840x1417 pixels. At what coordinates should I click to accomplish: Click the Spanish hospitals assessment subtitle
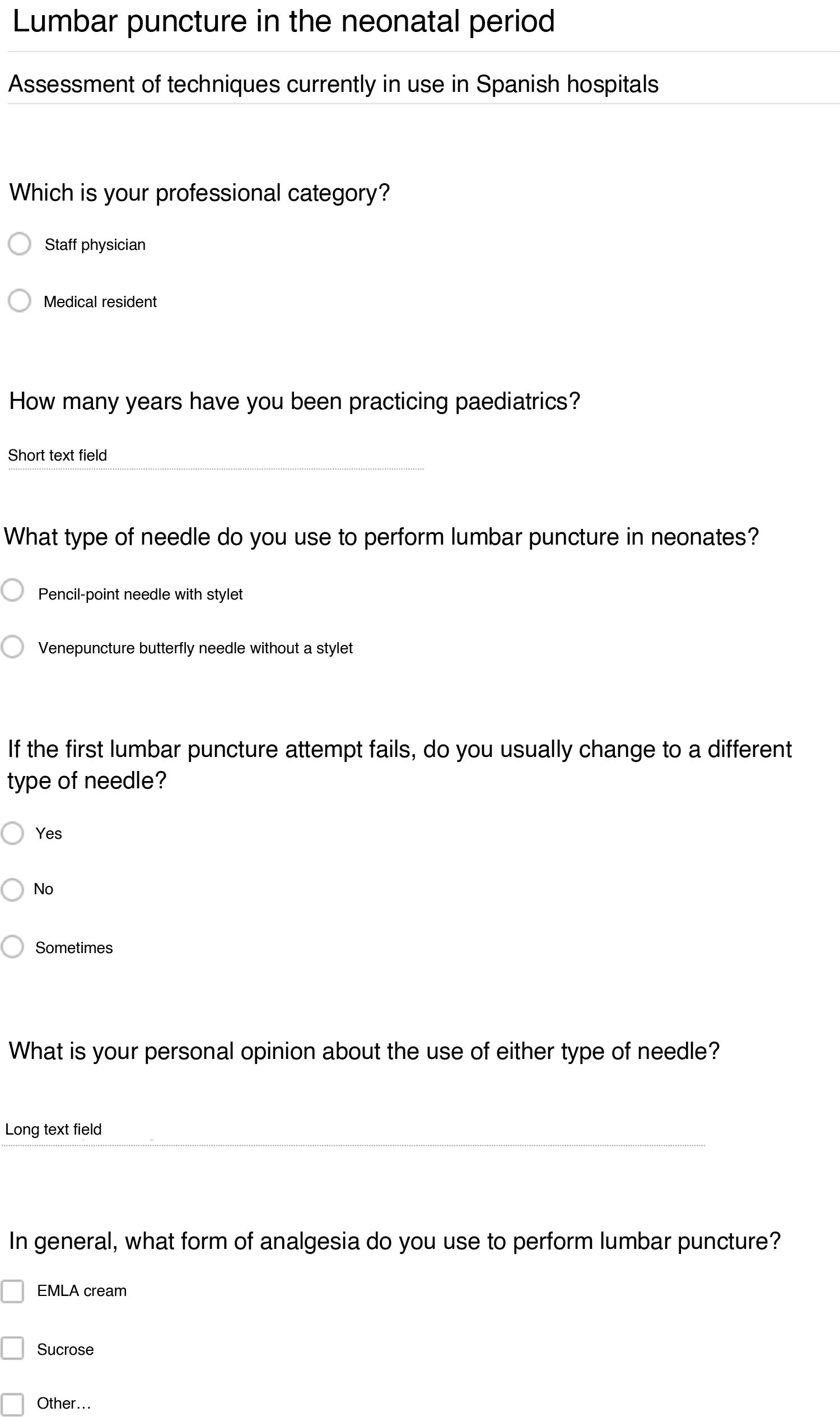333,85
